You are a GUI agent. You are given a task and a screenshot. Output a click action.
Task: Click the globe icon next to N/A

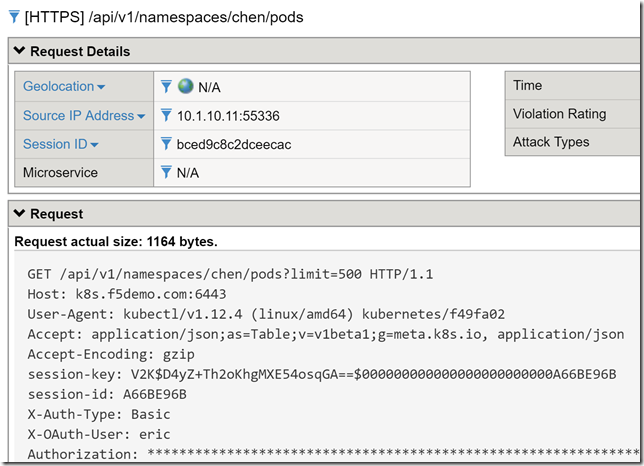tap(185, 87)
